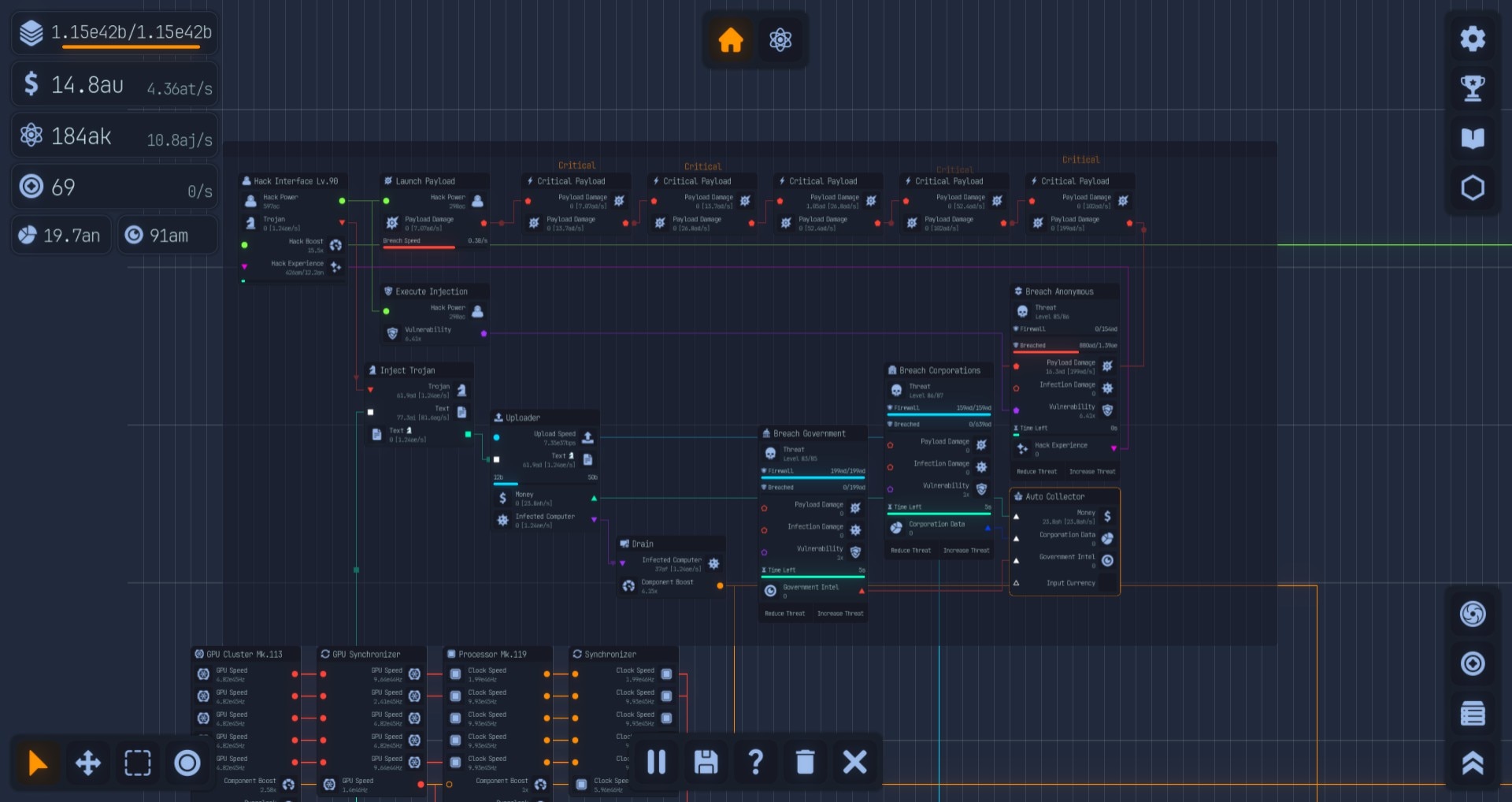The width and height of the screenshot is (1512, 802).
Task: Click the orange Home button
Action: point(730,39)
